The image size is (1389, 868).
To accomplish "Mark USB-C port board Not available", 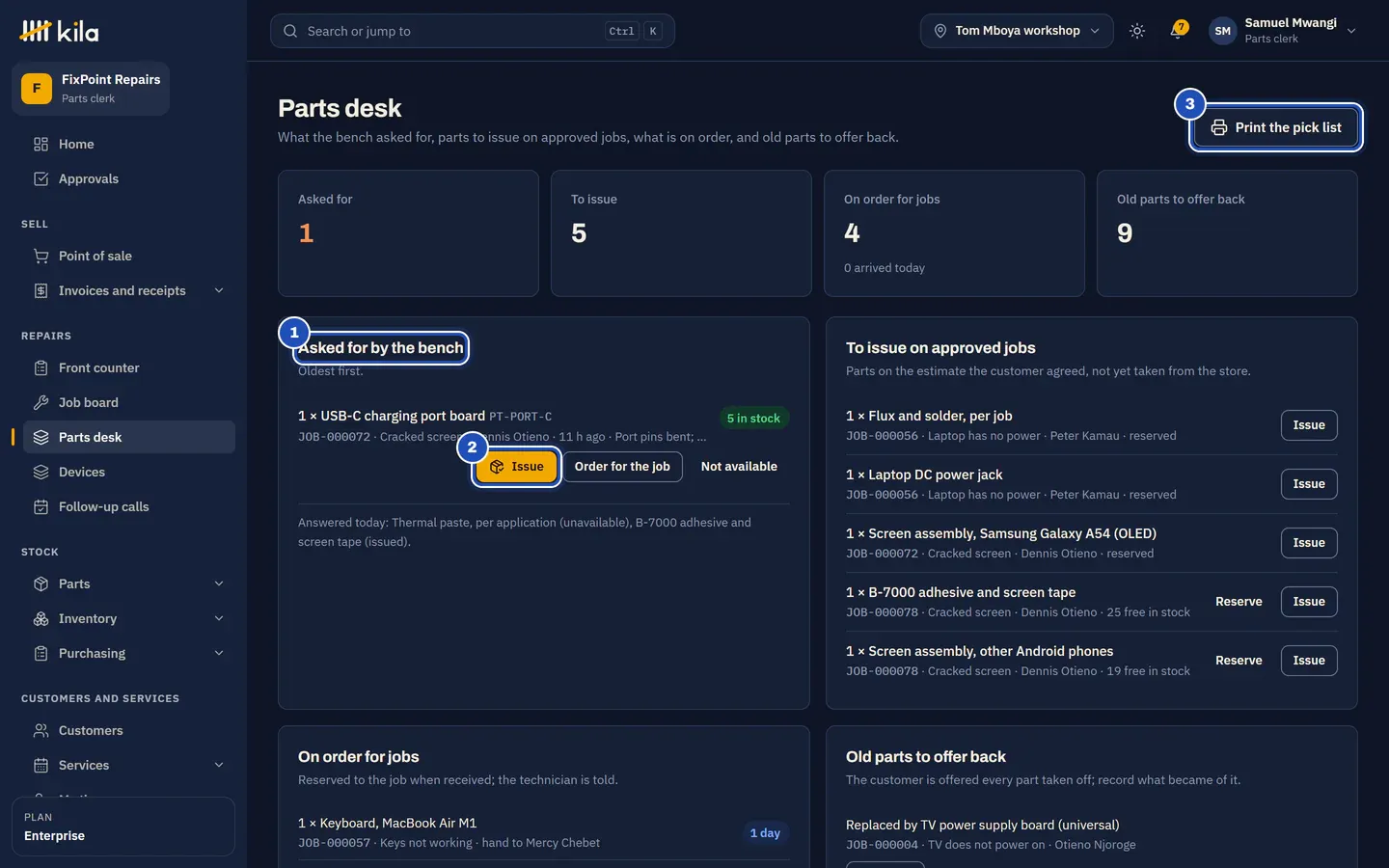I will 739,467.
